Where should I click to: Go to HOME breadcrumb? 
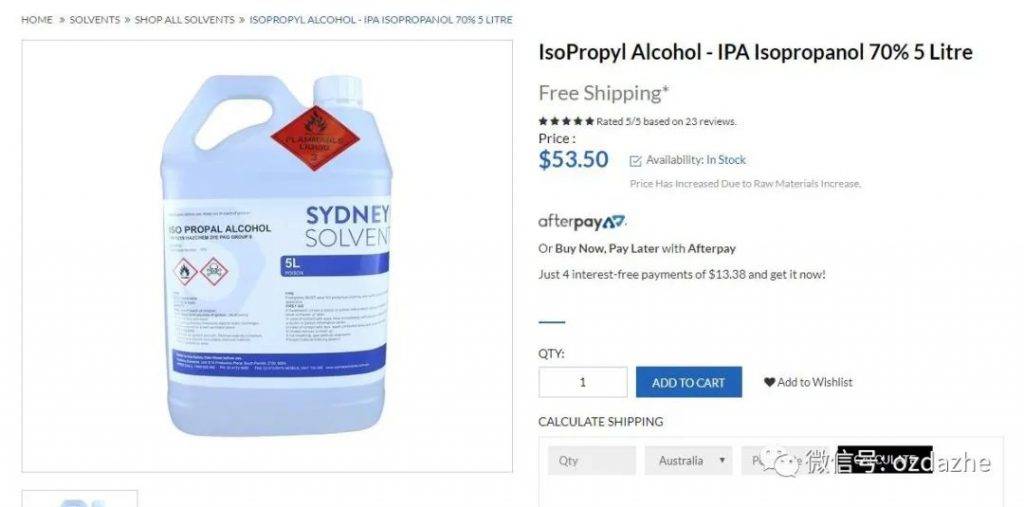37,20
